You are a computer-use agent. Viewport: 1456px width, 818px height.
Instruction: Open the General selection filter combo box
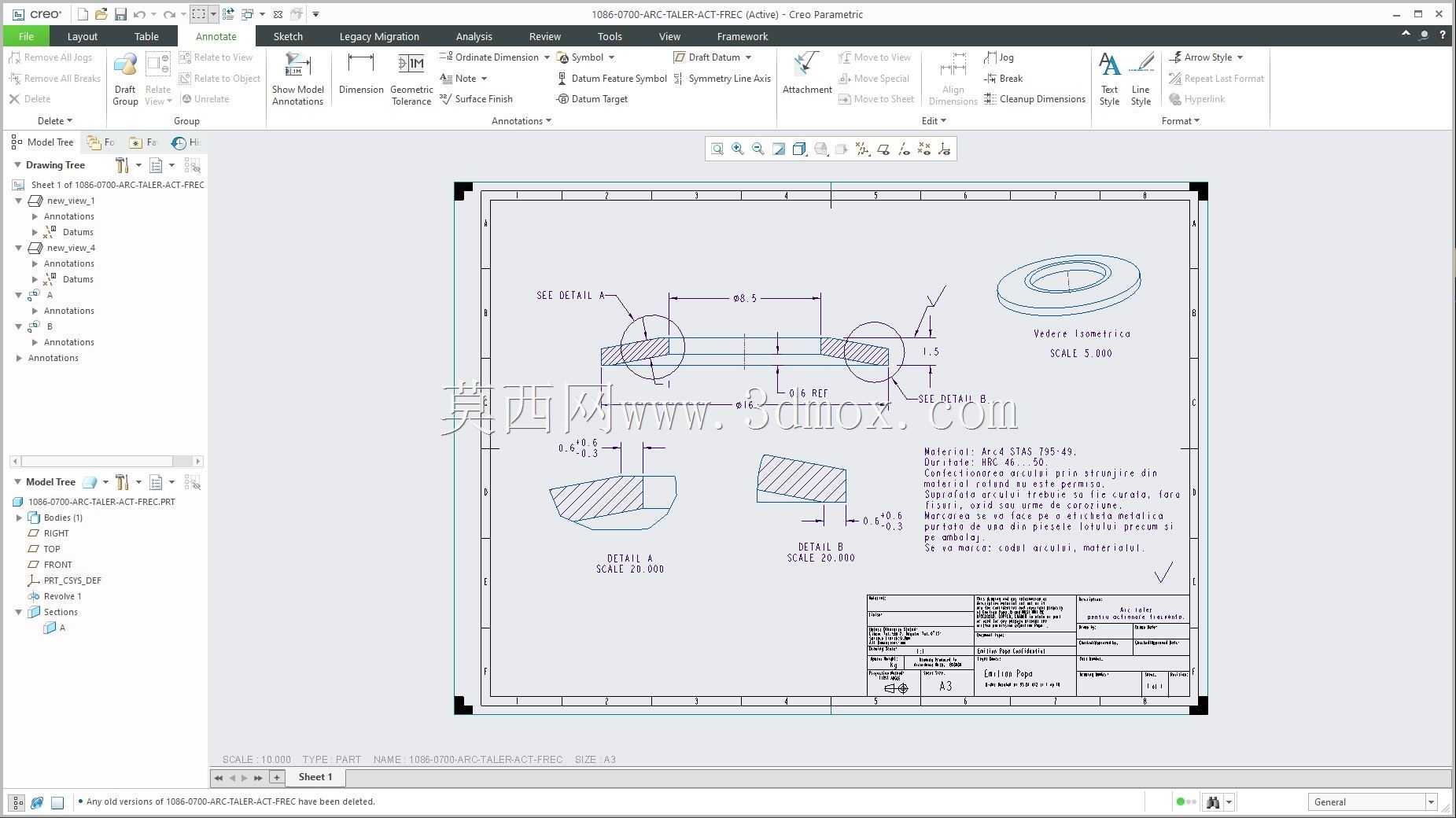pyautogui.click(x=1373, y=802)
